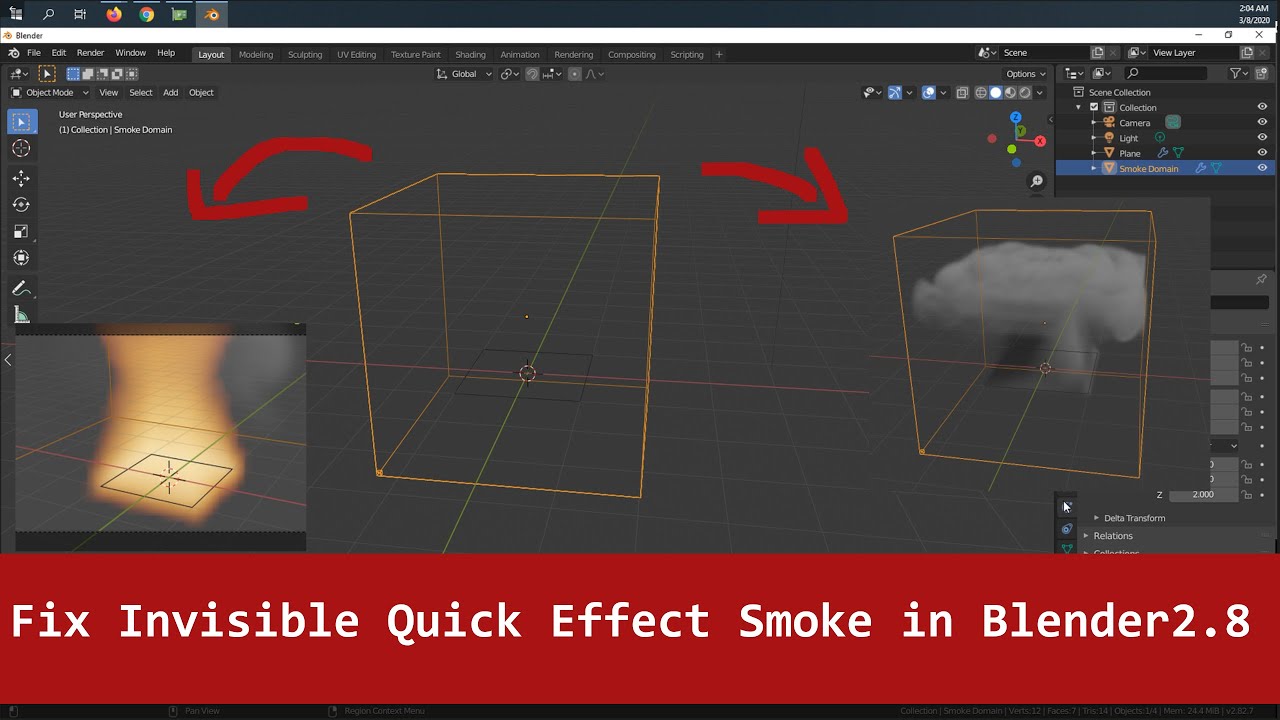Open the Edit menu
Screen dimensions: 1280x720
(59, 53)
